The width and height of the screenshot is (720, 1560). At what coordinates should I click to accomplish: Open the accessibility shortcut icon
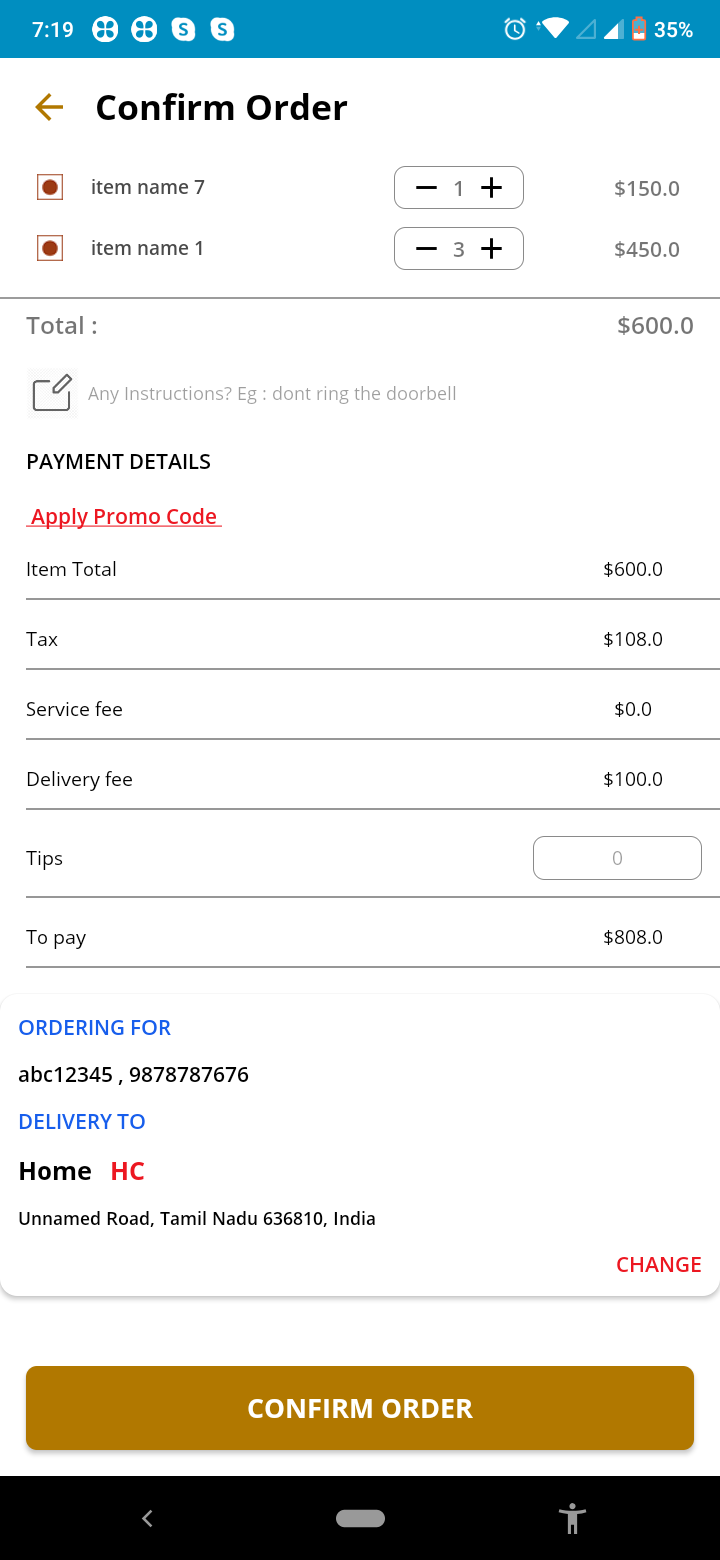coord(572,1518)
